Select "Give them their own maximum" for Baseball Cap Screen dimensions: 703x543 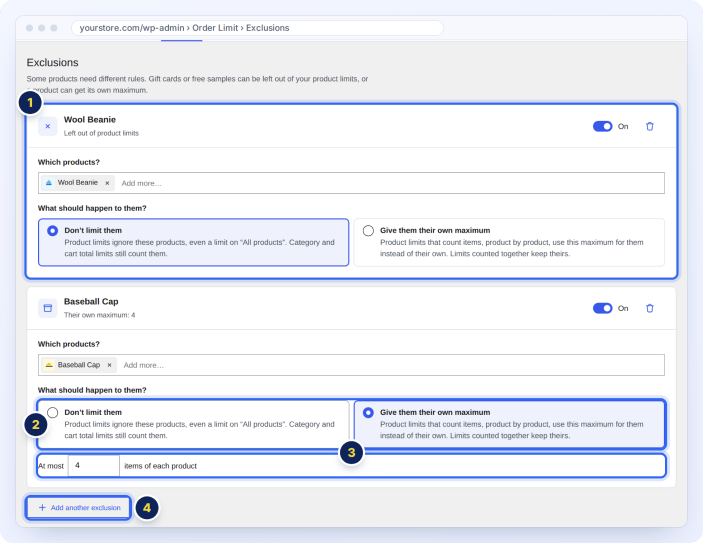(x=509, y=424)
